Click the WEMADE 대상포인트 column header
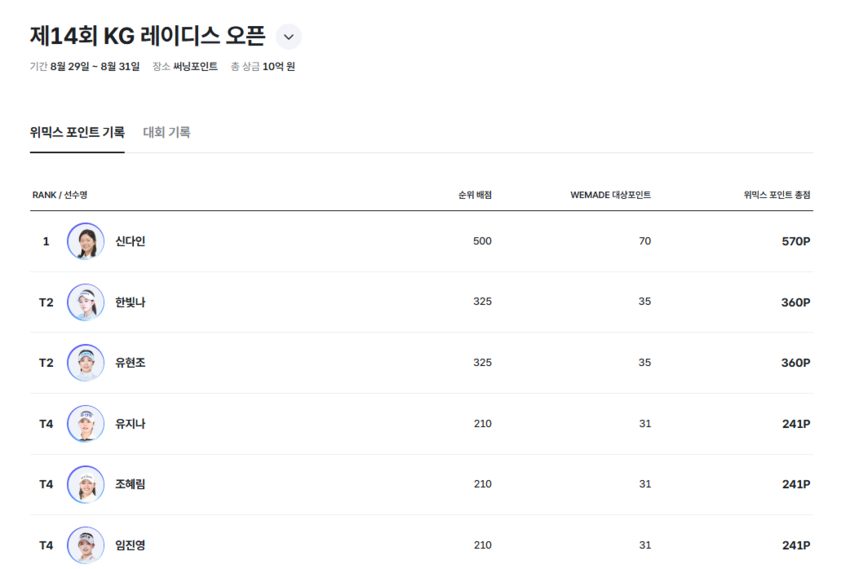Image resolution: width=850 pixels, height=569 pixels. pos(610,195)
